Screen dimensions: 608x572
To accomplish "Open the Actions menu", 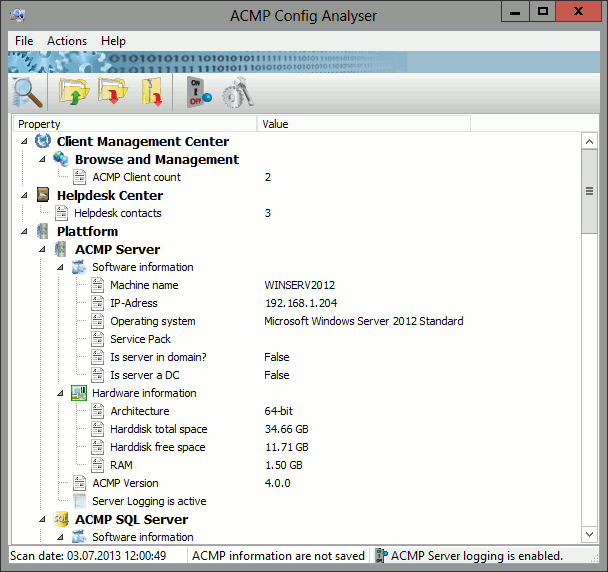I will click(x=67, y=41).
